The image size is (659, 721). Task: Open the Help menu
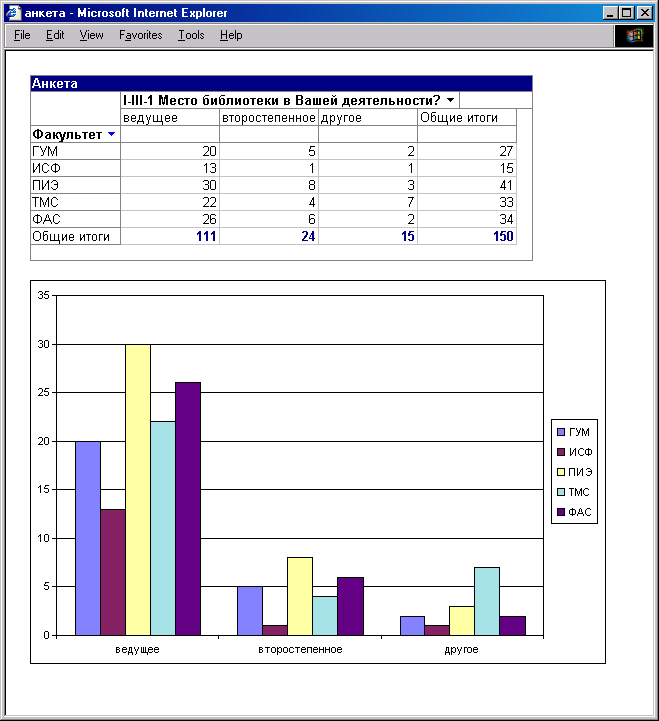(x=231, y=35)
